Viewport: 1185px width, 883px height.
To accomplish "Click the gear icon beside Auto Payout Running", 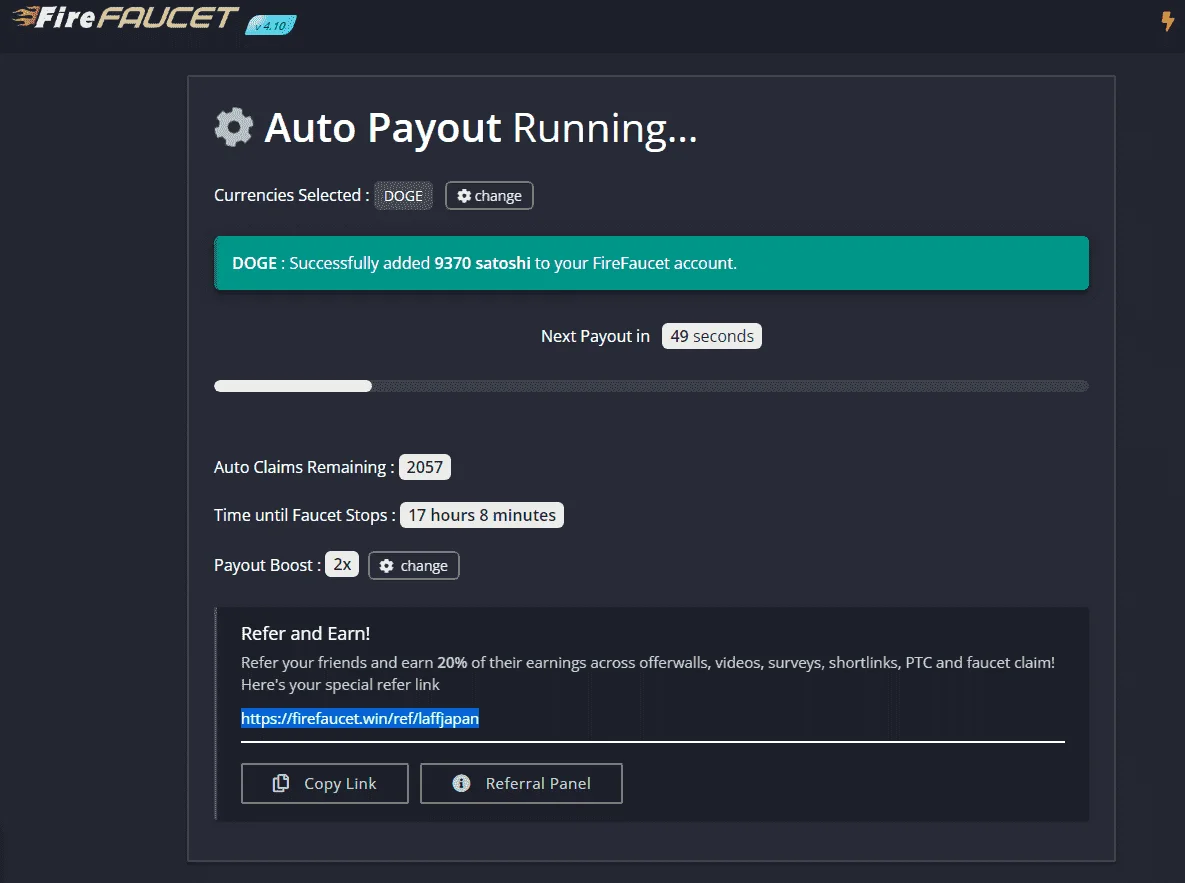I will click(234, 127).
